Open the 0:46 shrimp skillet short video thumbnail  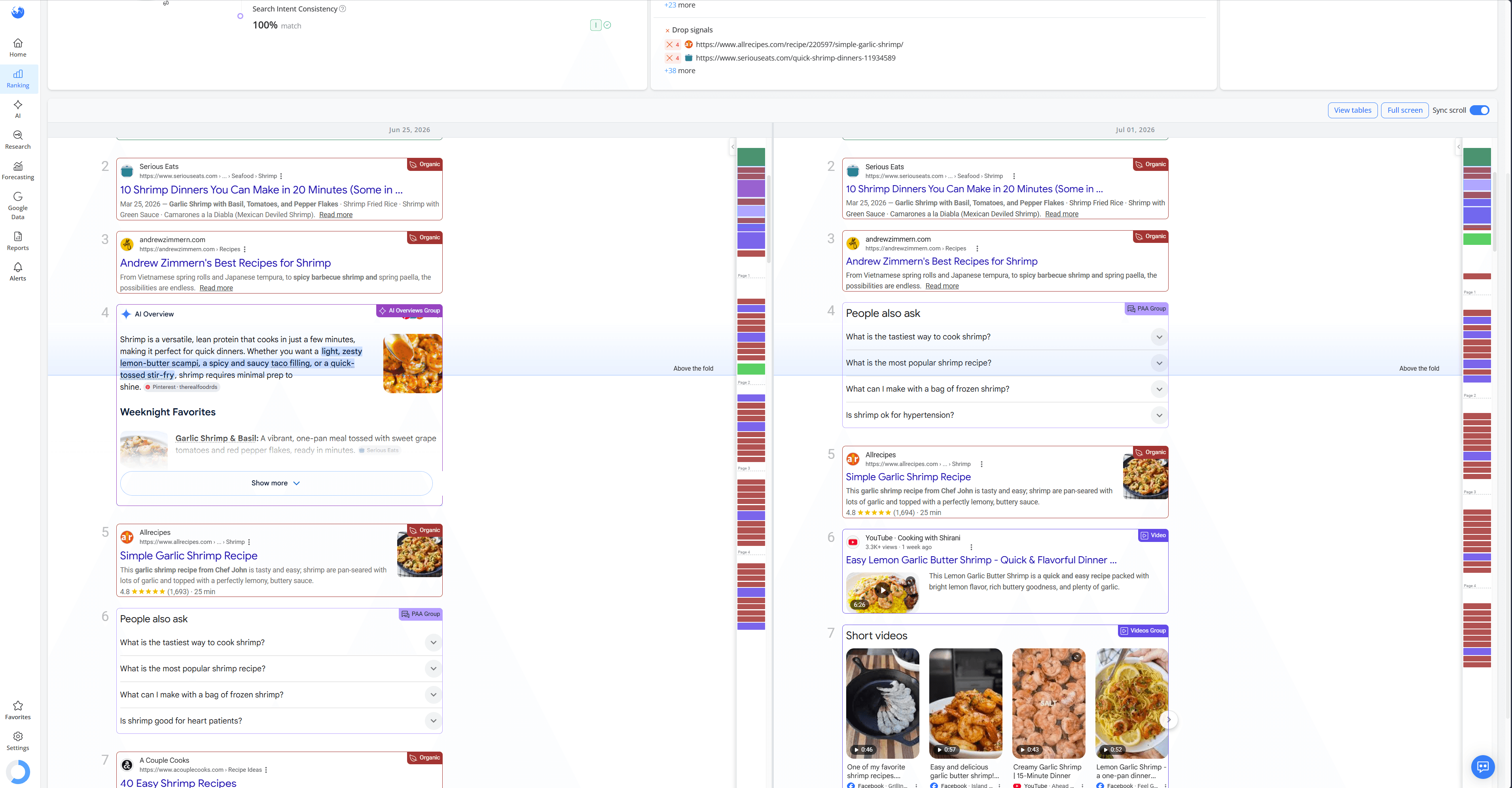pyautogui.click(x=882, y=703)
